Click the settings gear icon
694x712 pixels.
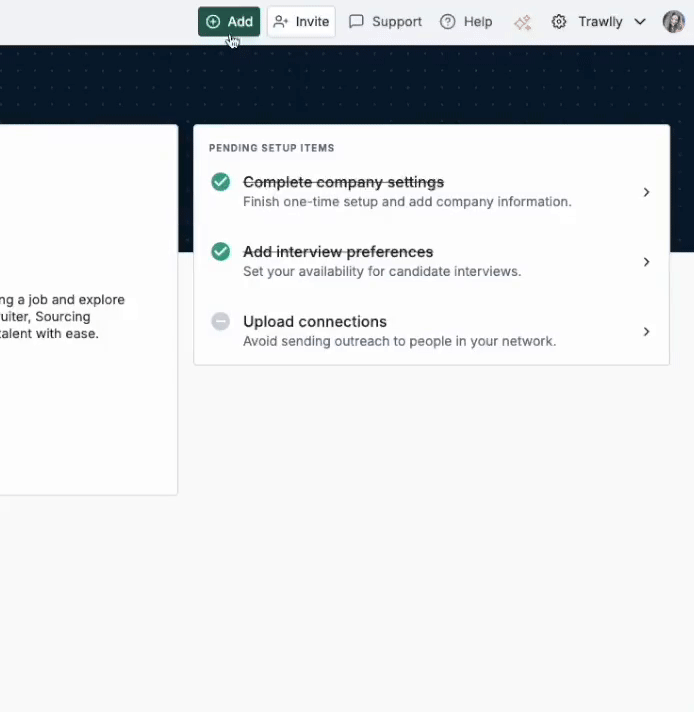pos(559,22)
